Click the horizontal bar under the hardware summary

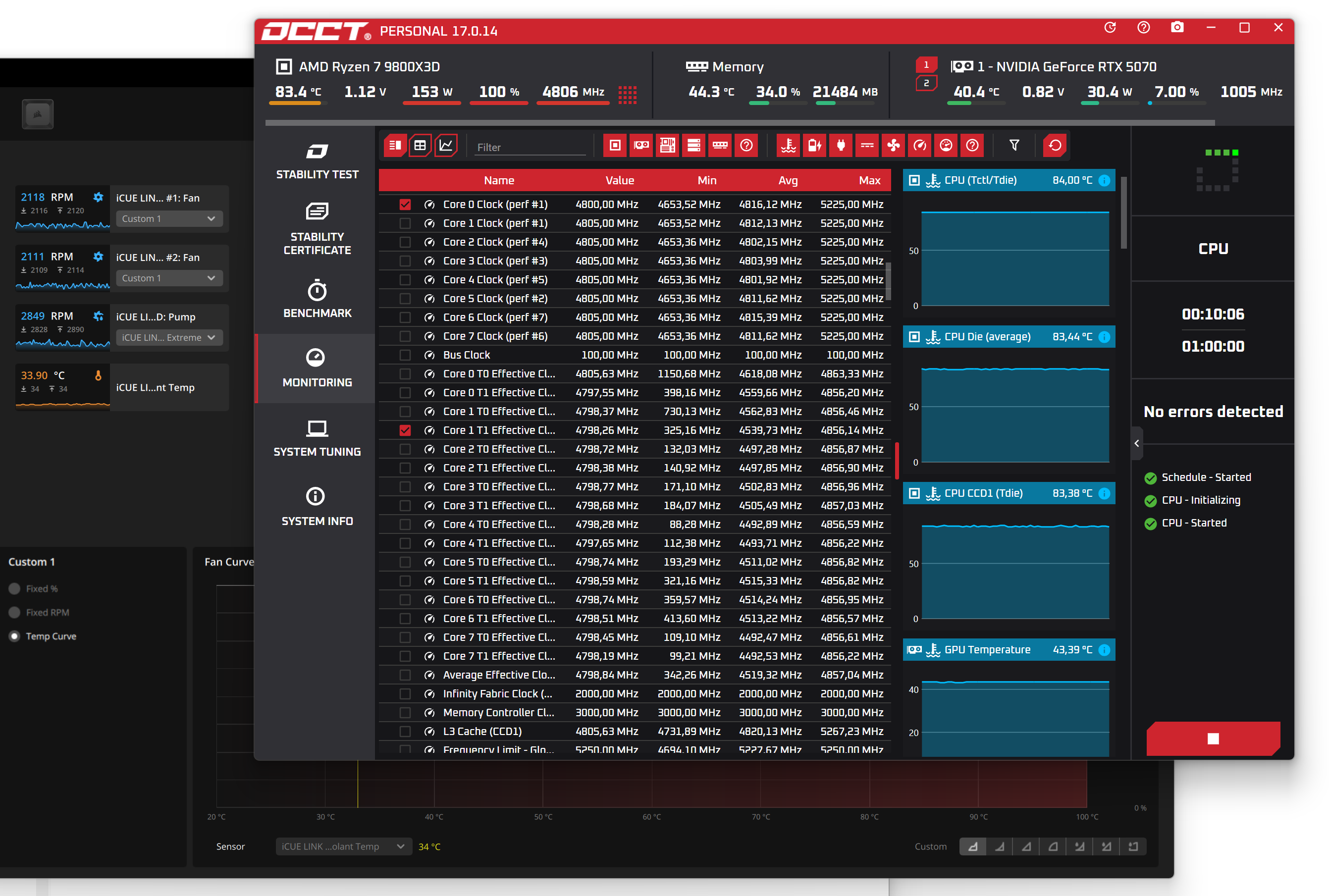click(x=740, y=123)
